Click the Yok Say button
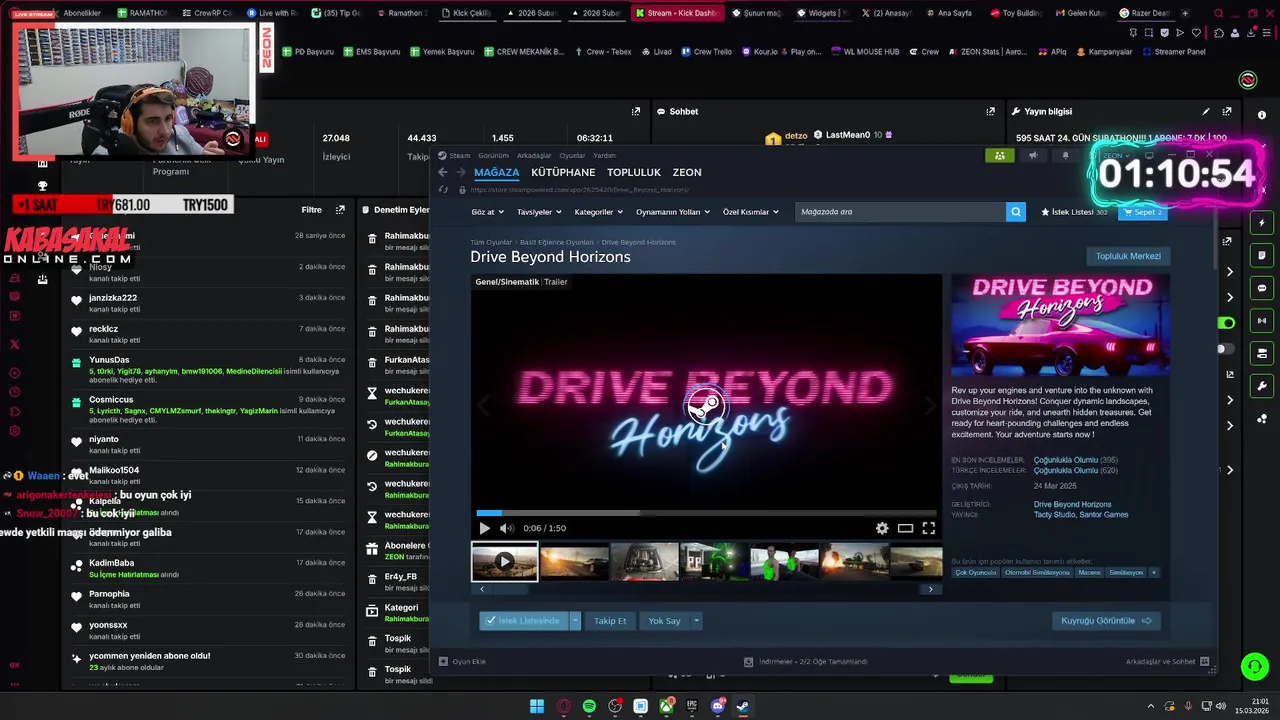The width and height of the screenshot is (1280, 720). click(x=664, y=621)
